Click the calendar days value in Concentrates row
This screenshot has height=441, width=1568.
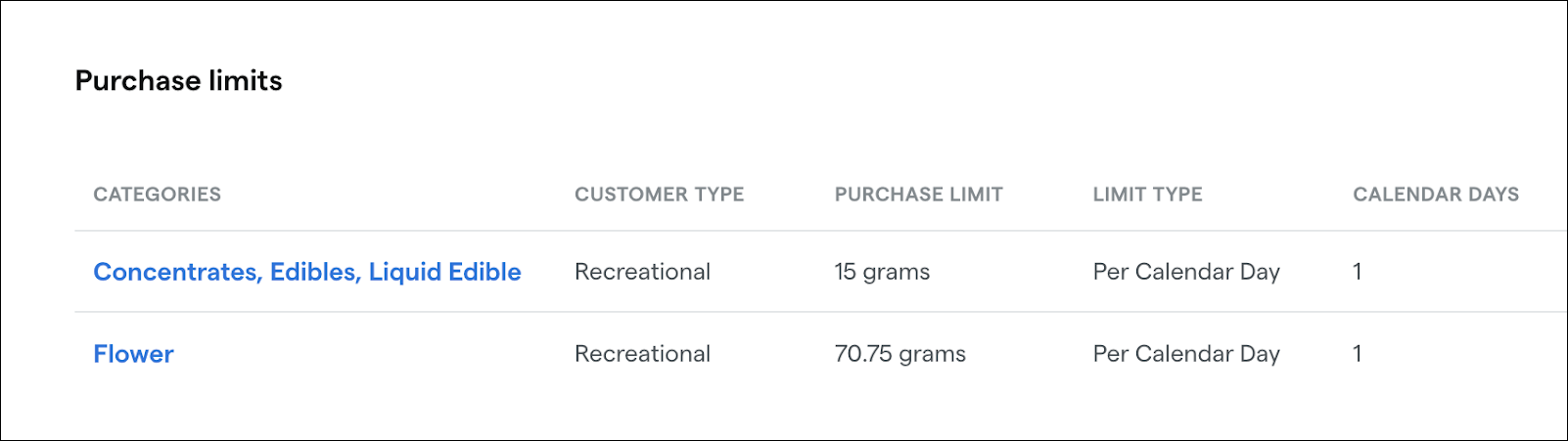pos(1357,272)
